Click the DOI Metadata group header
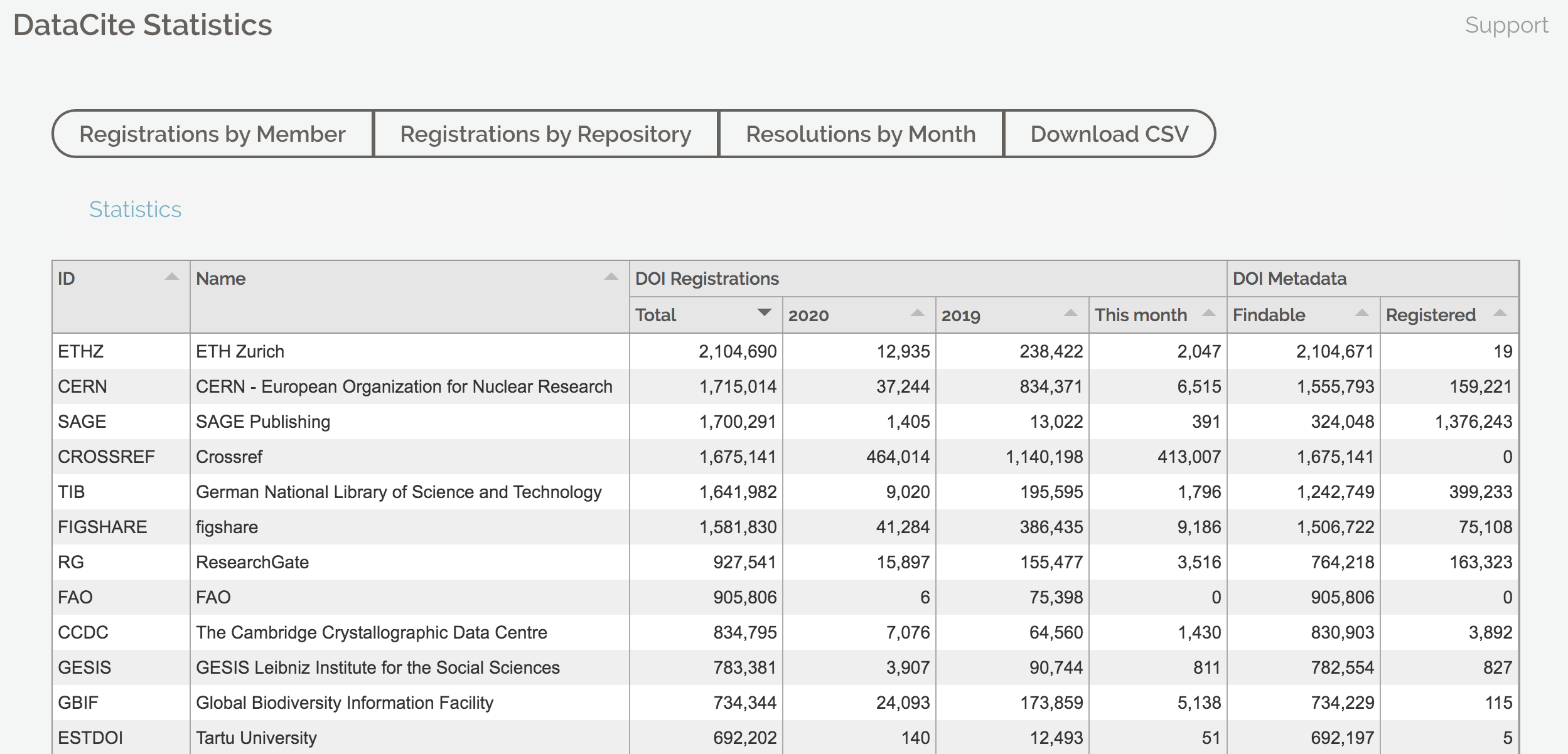The height and width of the screenshot is (754, 1568). [1373, 279]
